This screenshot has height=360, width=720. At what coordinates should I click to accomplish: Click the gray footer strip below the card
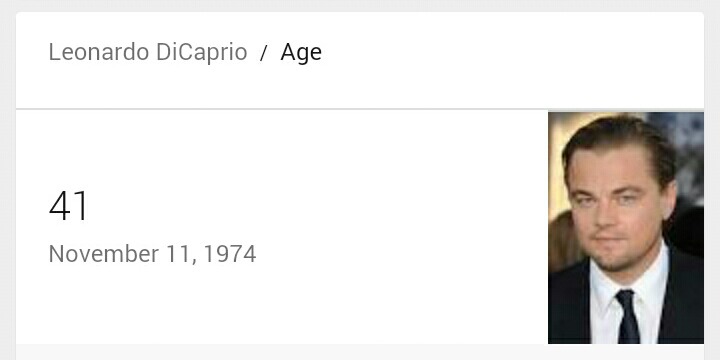point(360,352)
